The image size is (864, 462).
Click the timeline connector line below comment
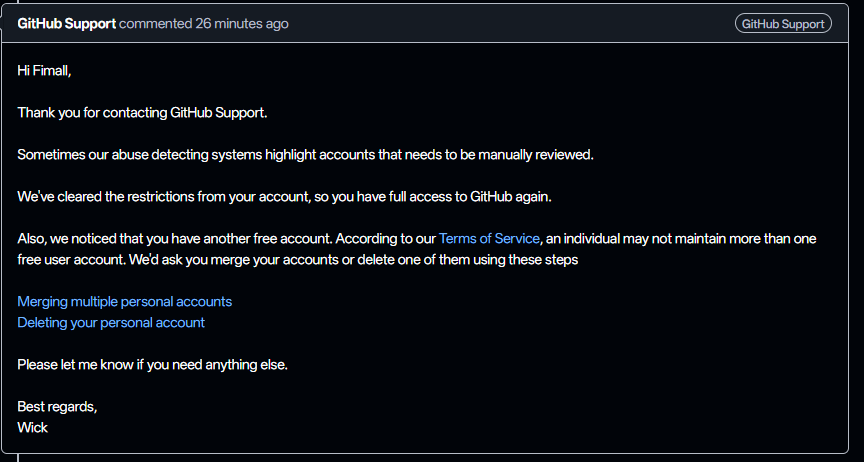18,458
